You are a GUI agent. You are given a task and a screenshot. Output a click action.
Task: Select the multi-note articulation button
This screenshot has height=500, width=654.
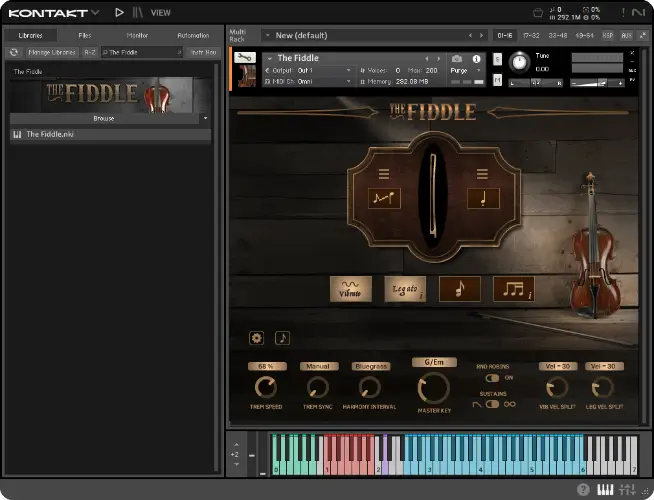pyautogui.click(x=513, y=289)
